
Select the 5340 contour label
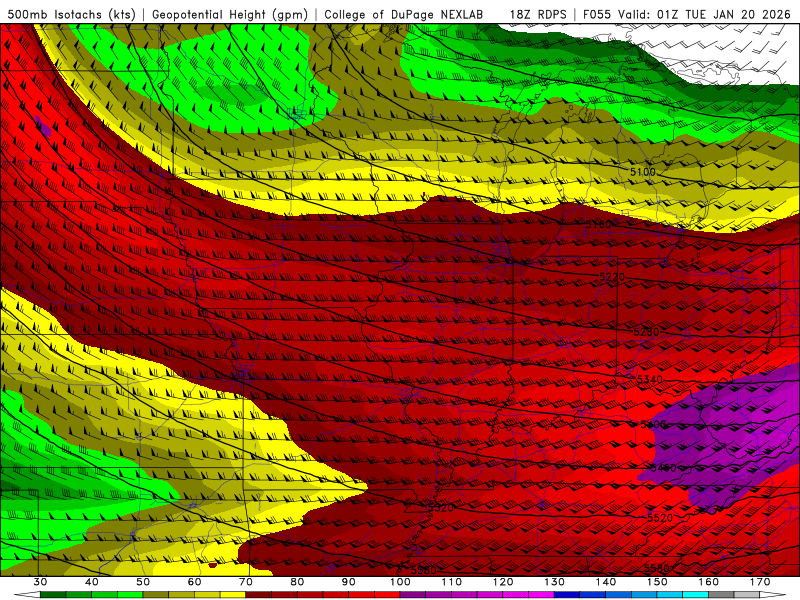pyautogui.click(x=650, y=380)
